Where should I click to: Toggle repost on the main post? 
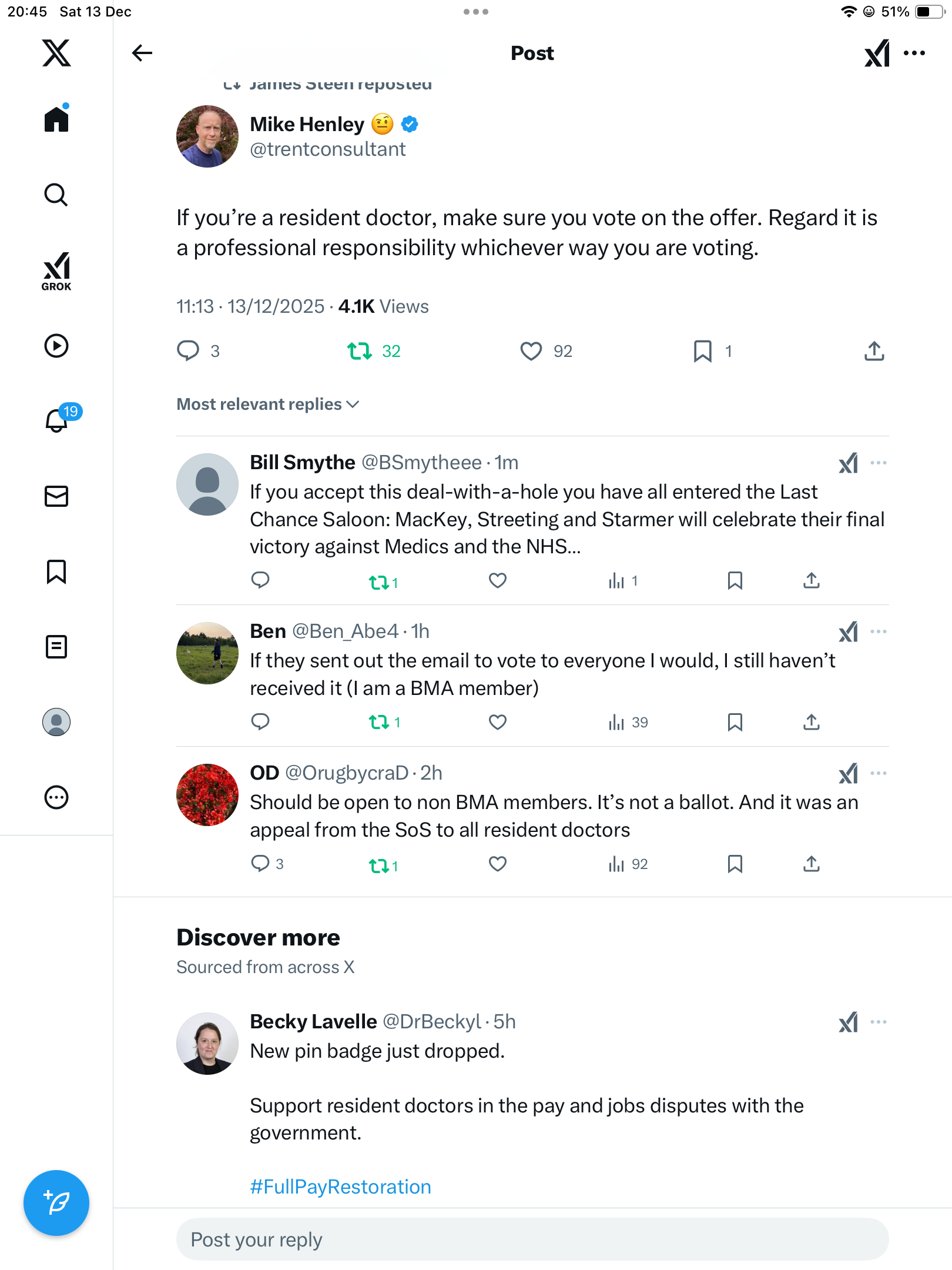[x=360, y=351]
